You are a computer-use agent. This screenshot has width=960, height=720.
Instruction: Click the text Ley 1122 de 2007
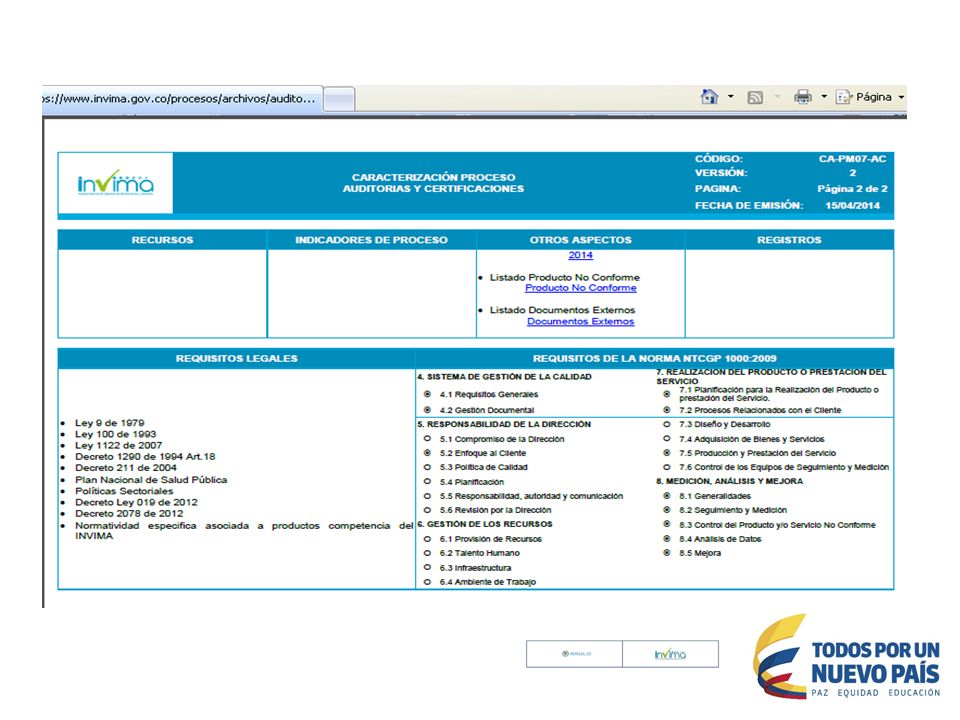pos(119,445)
